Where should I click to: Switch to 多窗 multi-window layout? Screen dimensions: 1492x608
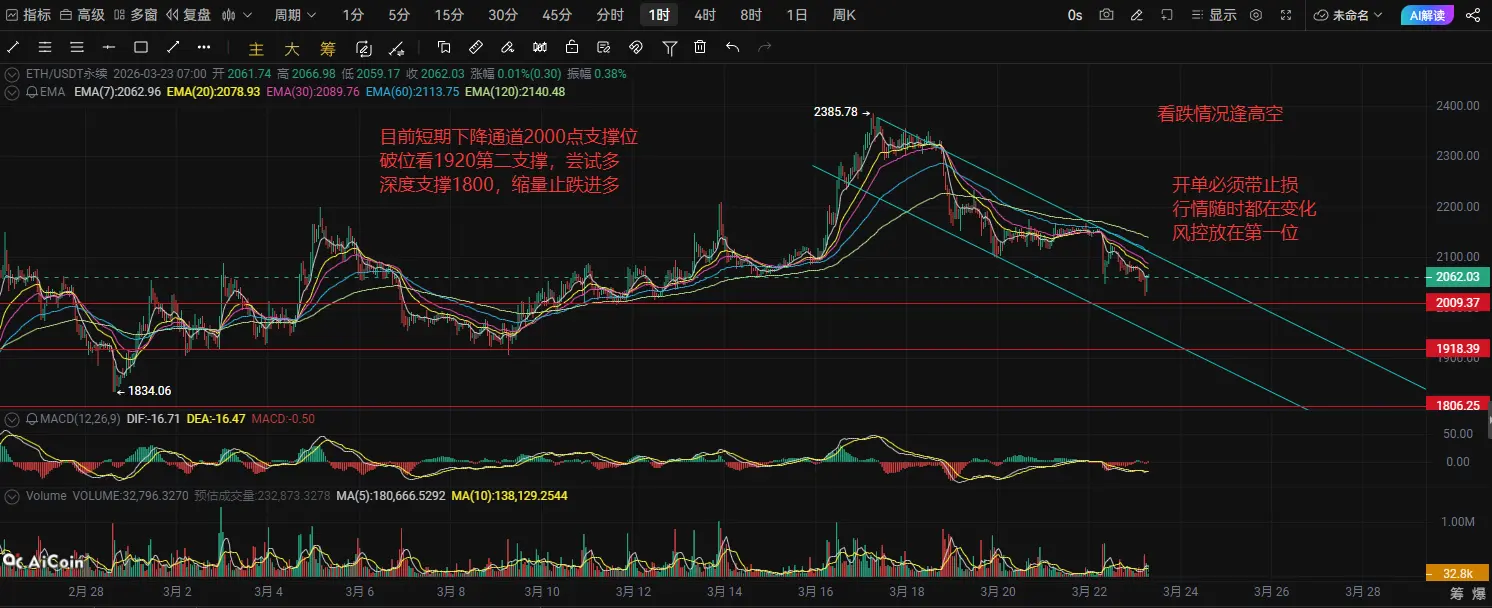[x=135, y=15]
